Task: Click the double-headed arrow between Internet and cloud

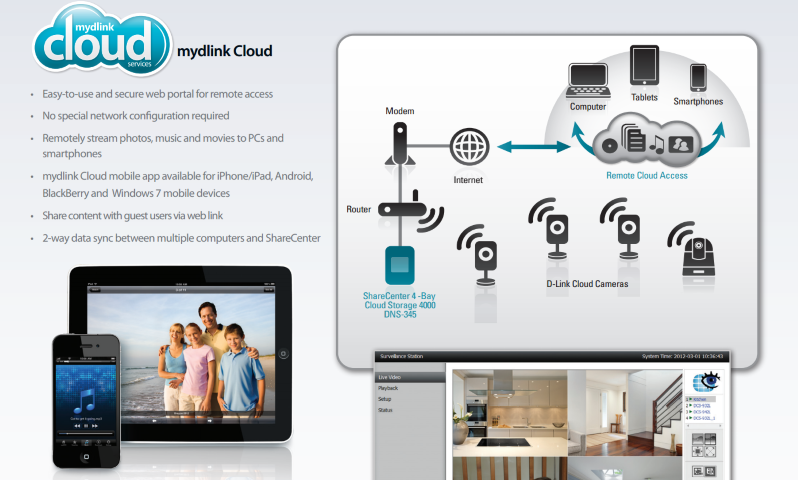Action: [x=533, y=147]
